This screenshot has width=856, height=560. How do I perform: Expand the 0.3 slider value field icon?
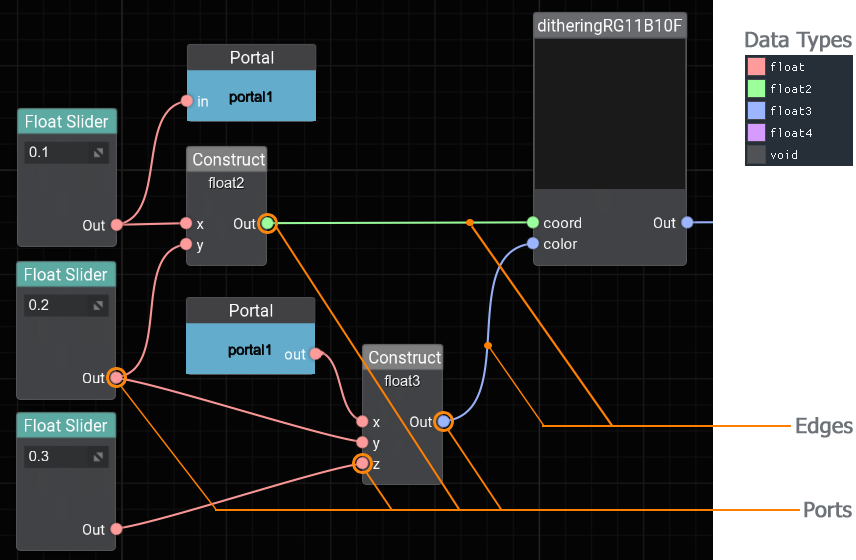pyautogui.click(x=99, y=457)
